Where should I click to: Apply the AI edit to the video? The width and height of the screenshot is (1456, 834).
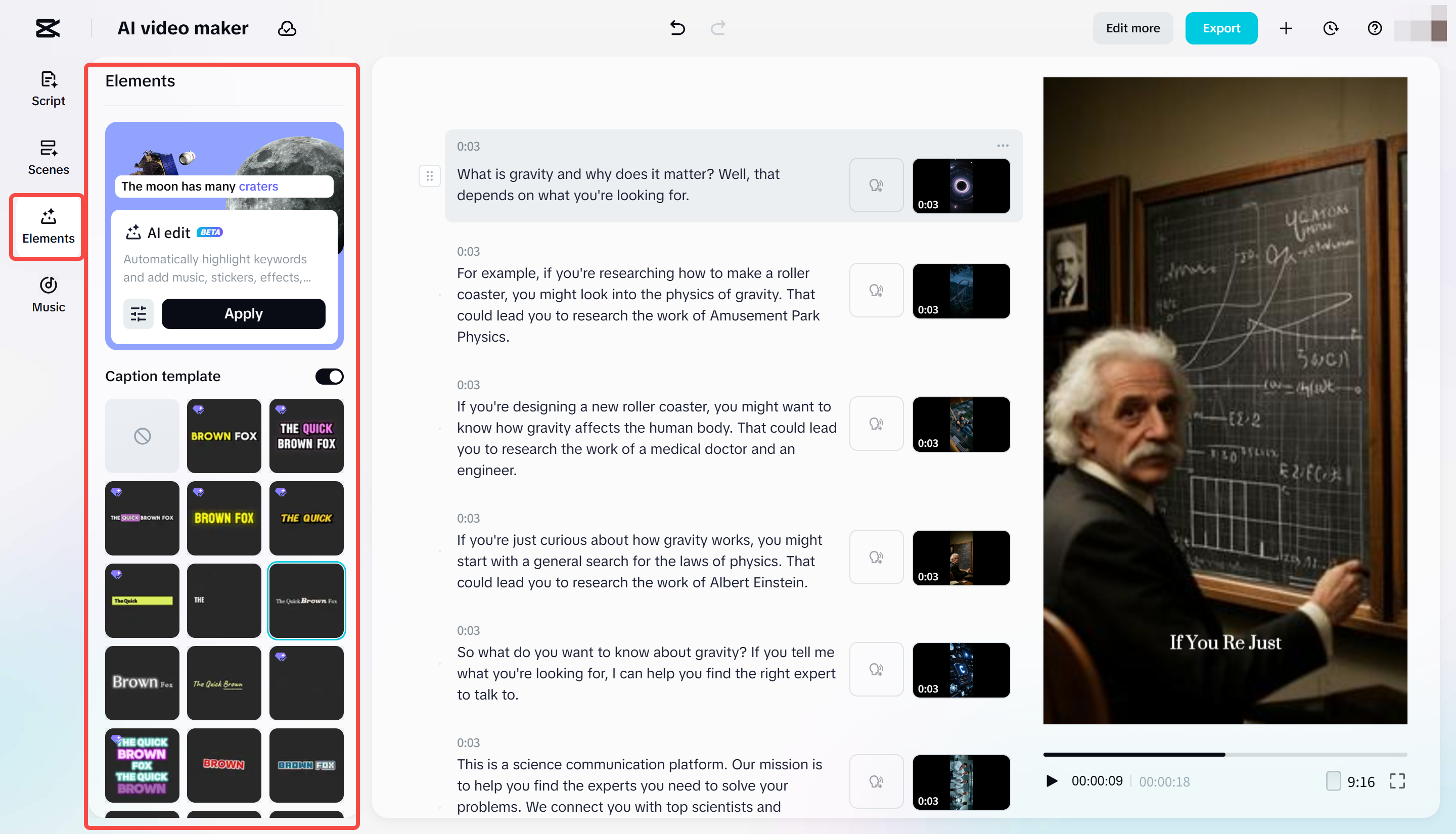(x=244, y=313)
